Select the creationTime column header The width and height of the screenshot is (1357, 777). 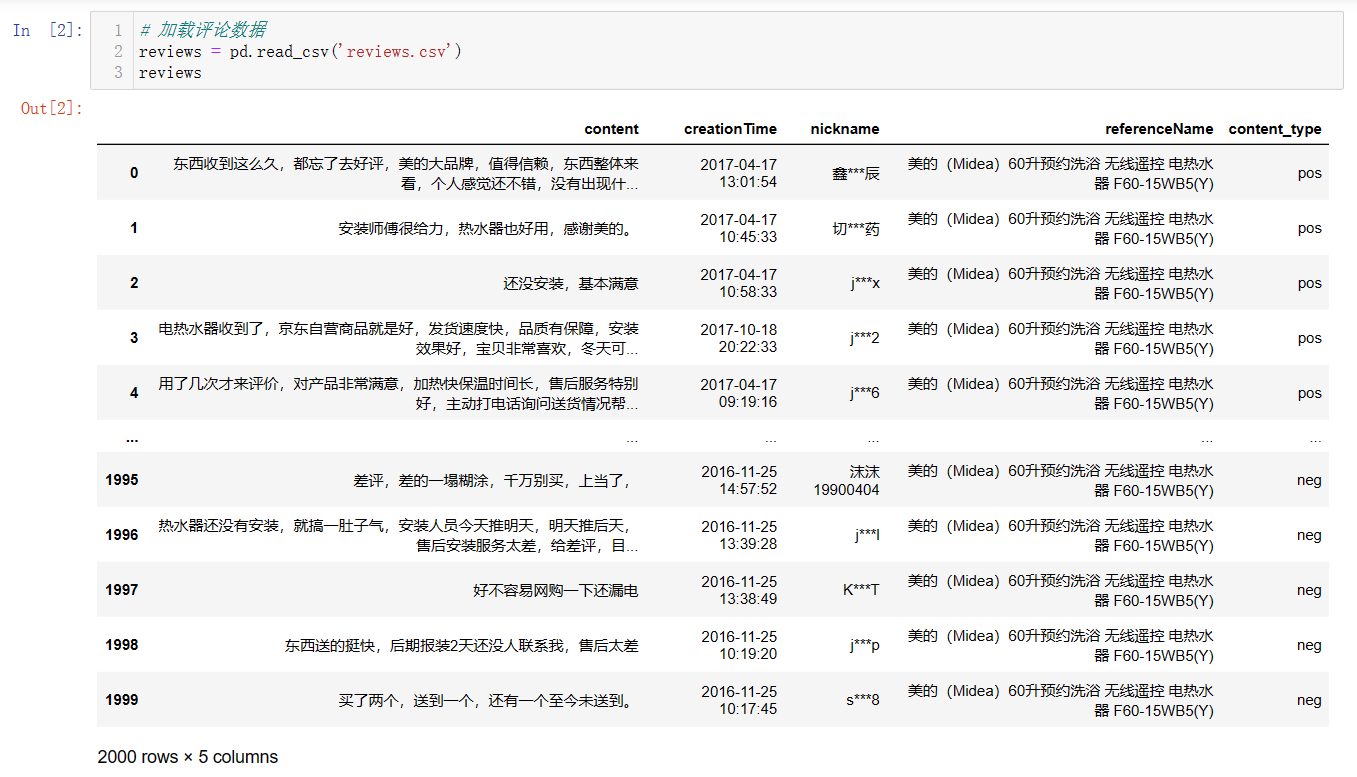731,129
